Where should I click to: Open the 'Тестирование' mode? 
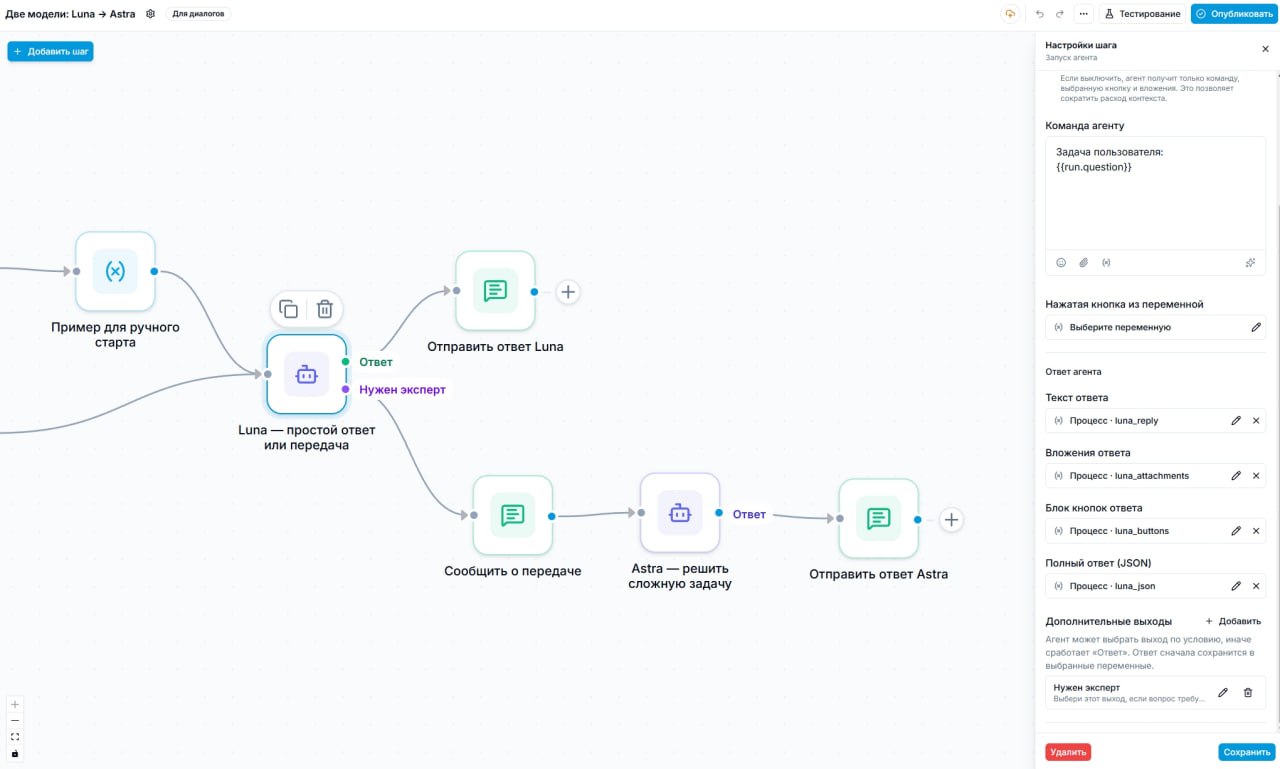click(1142, 14)
